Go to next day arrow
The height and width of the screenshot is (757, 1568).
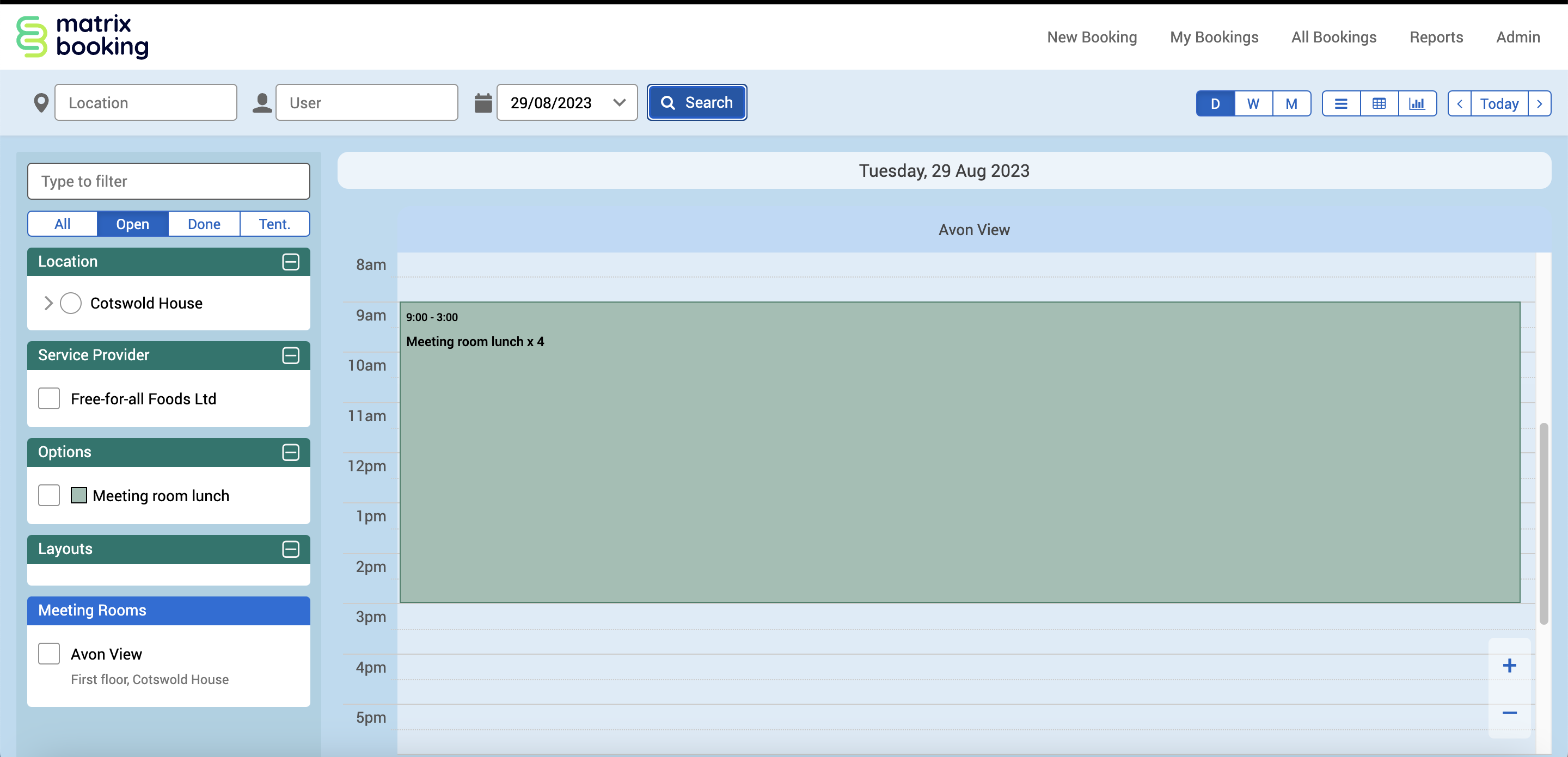point(1539,103)
